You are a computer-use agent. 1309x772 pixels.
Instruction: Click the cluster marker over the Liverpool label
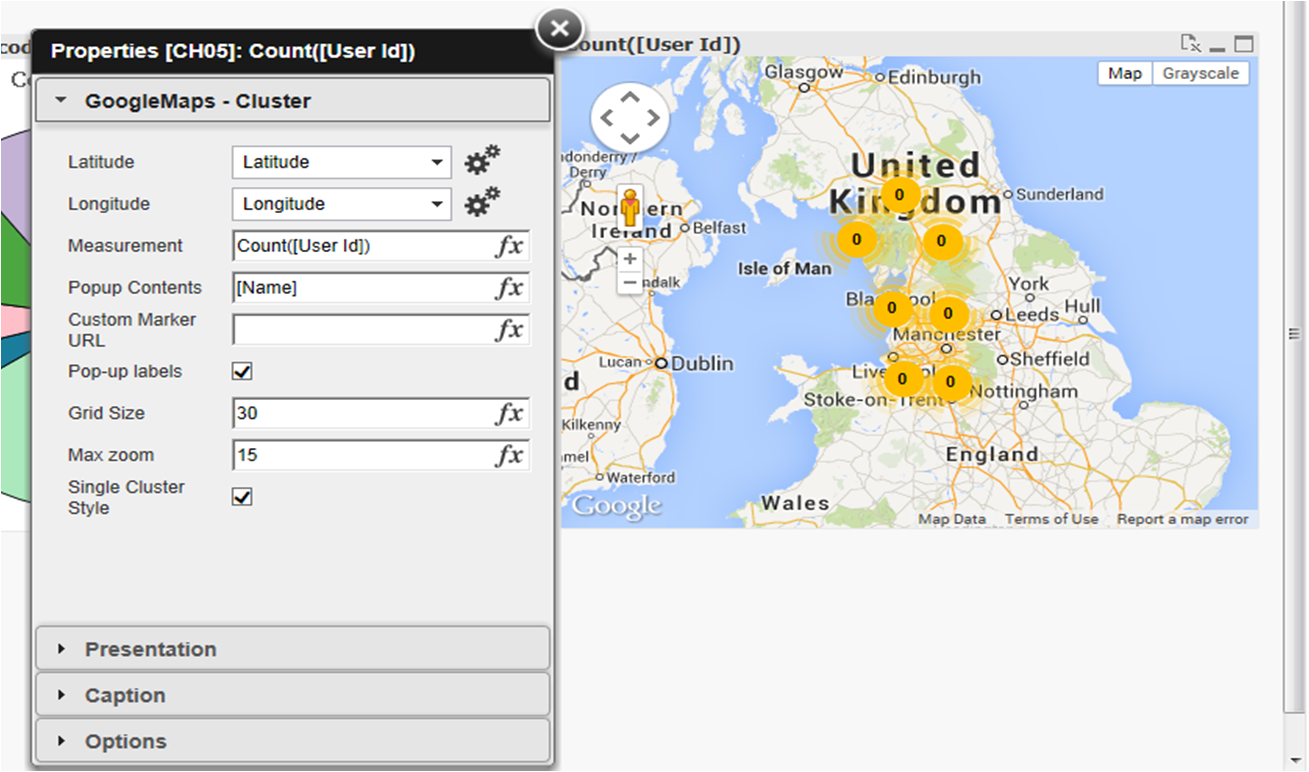(x=903, y=379)
